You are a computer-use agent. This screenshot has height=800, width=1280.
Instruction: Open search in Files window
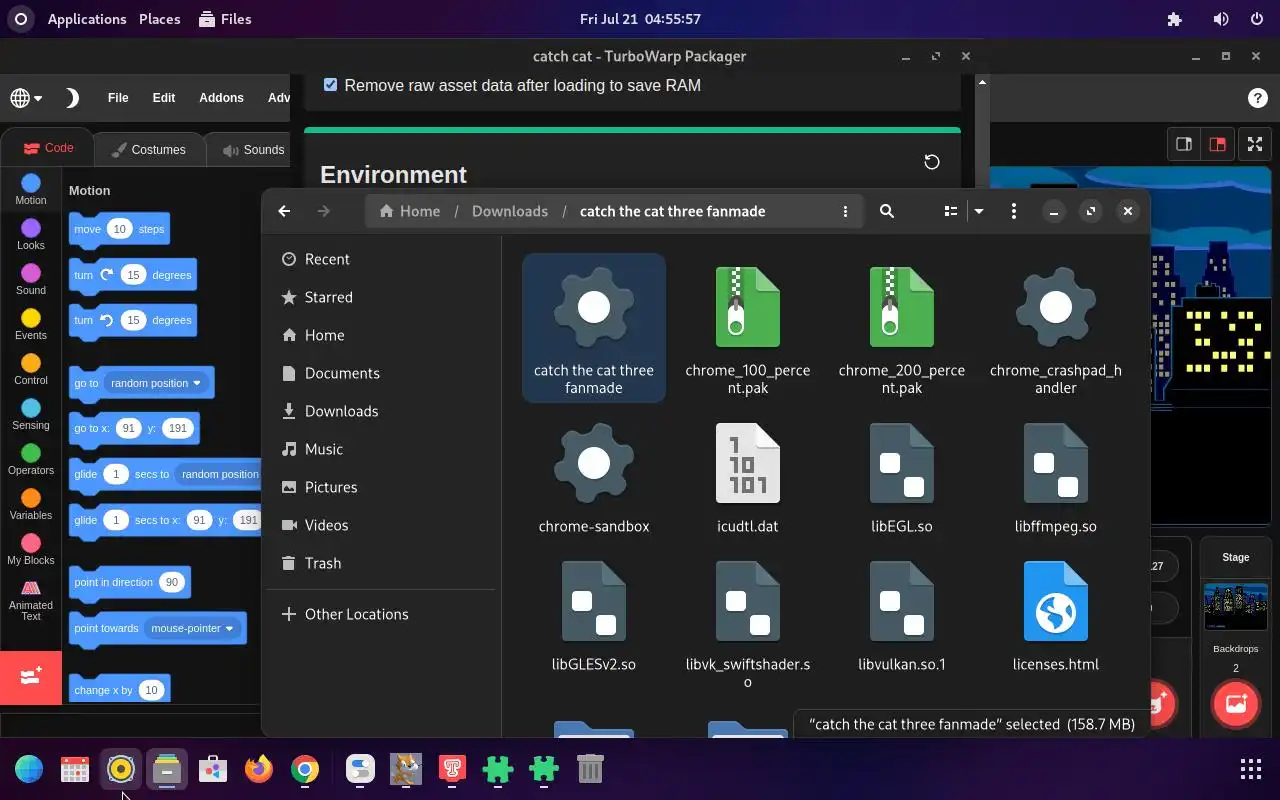coord(886,211)
